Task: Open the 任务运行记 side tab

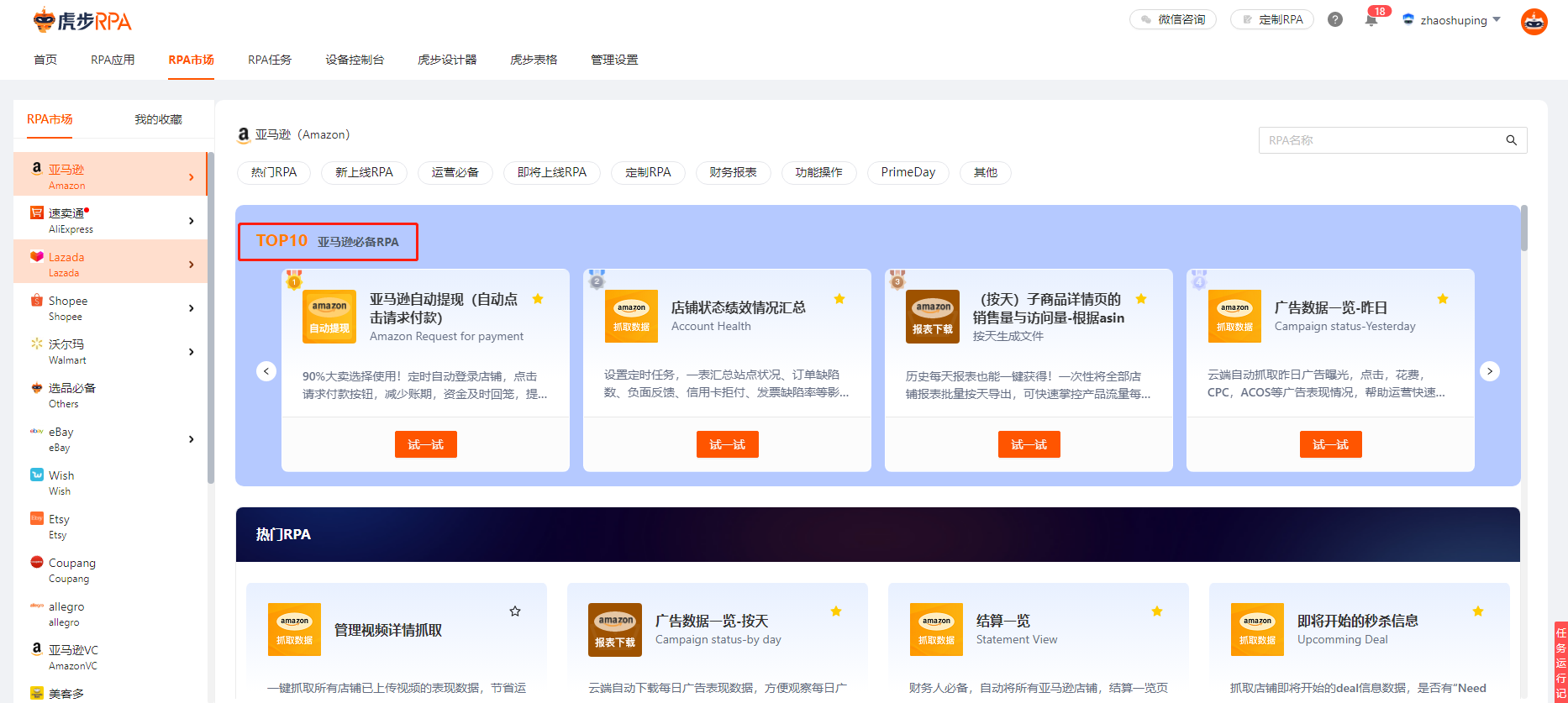Action: (x=1561, y=661)
